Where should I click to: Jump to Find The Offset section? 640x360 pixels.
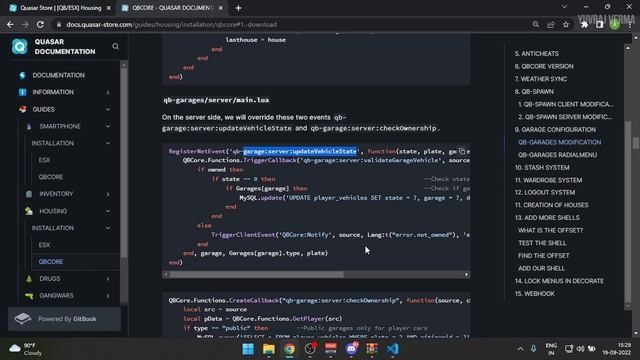[x=543, y=256]
